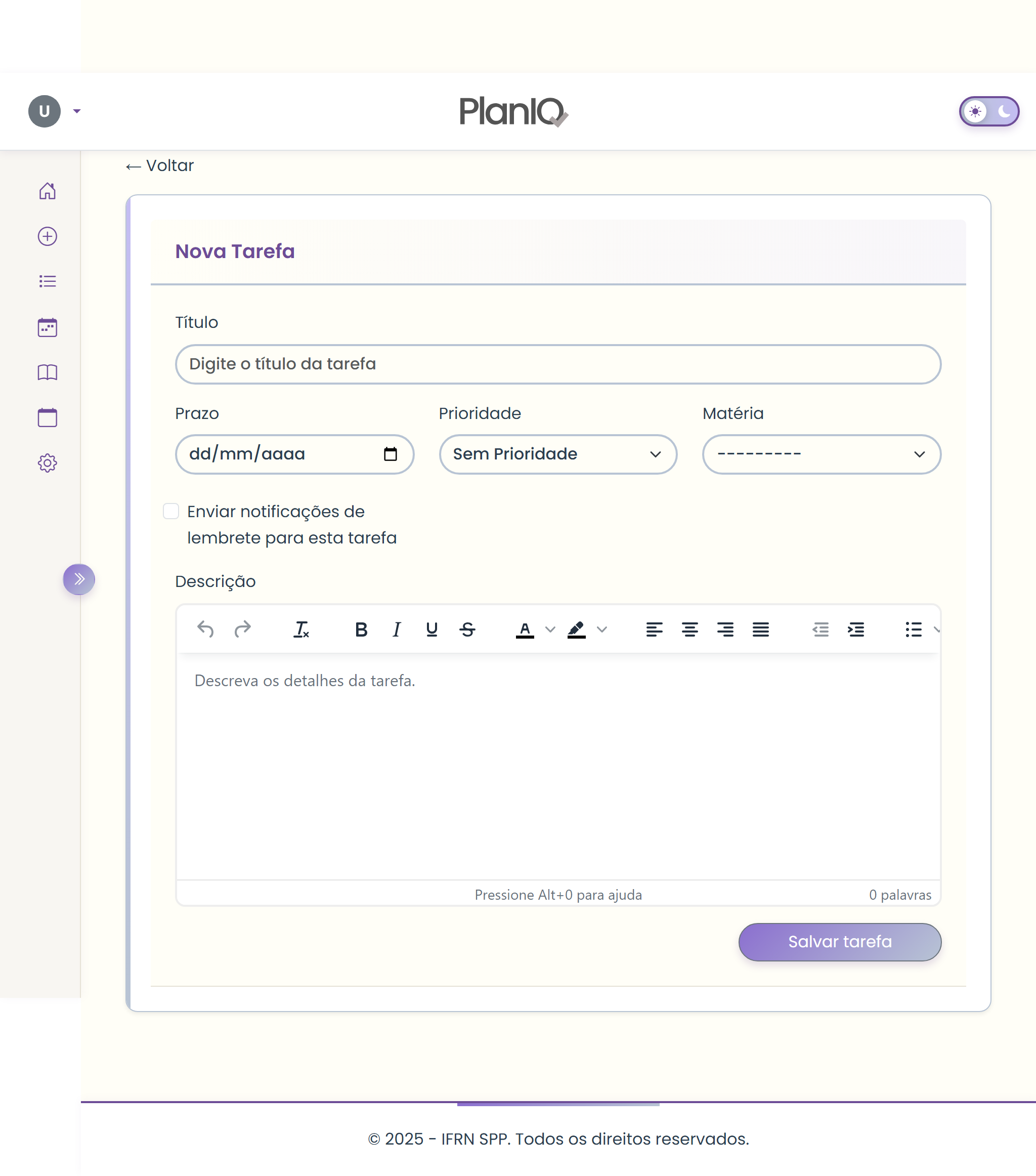Center align the description text
The width and height of the screenshot is (1036, 1176).
[x=689, y=630]
